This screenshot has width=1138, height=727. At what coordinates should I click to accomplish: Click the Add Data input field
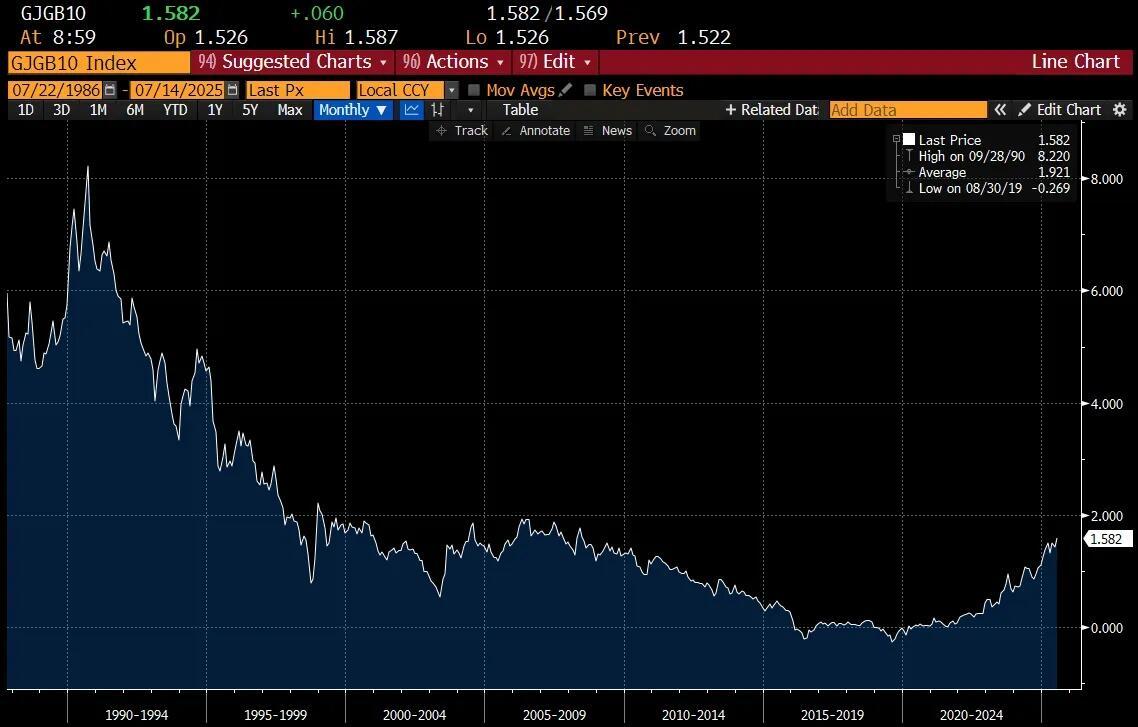point(907,110)
